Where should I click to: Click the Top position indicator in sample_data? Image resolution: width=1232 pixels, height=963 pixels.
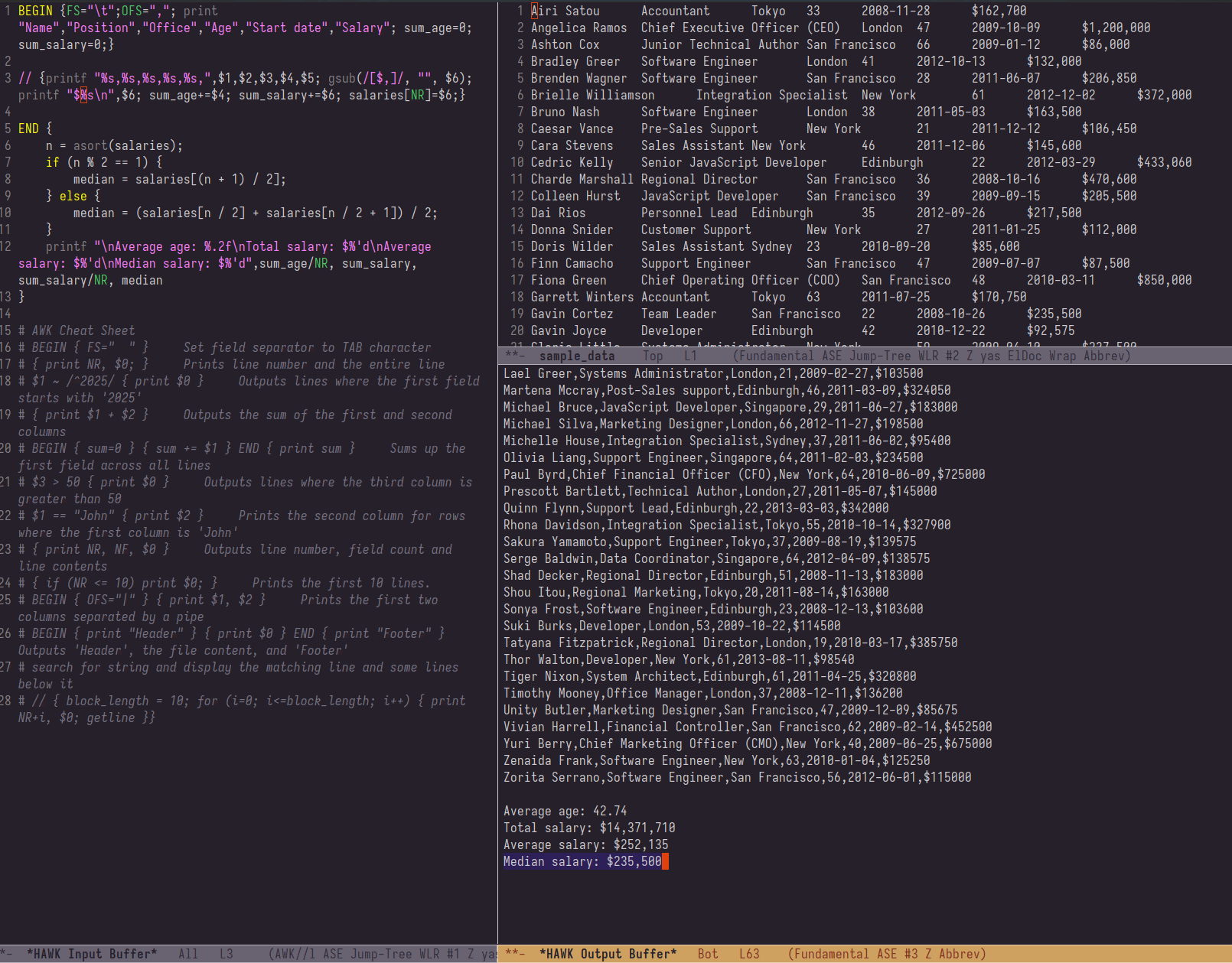click(x=653, y=356)
